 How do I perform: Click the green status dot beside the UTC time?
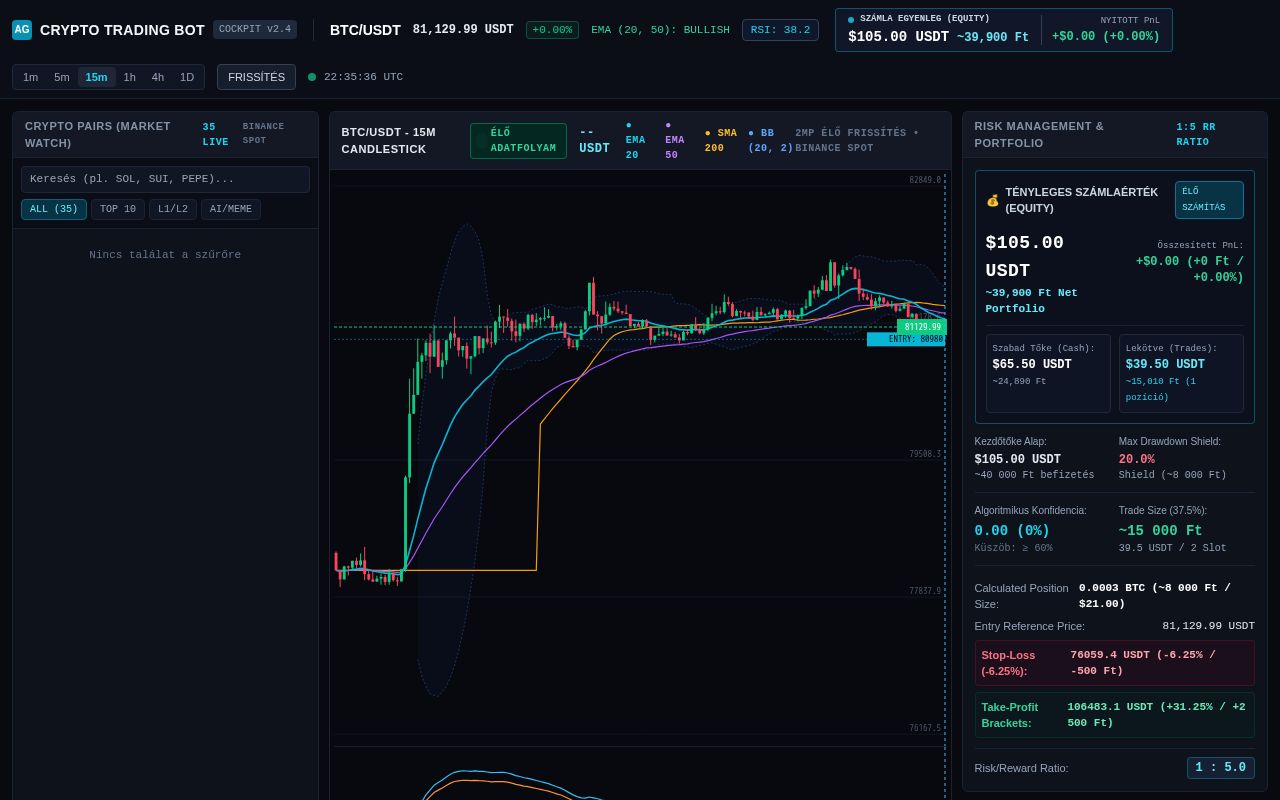tap(312, 77)
